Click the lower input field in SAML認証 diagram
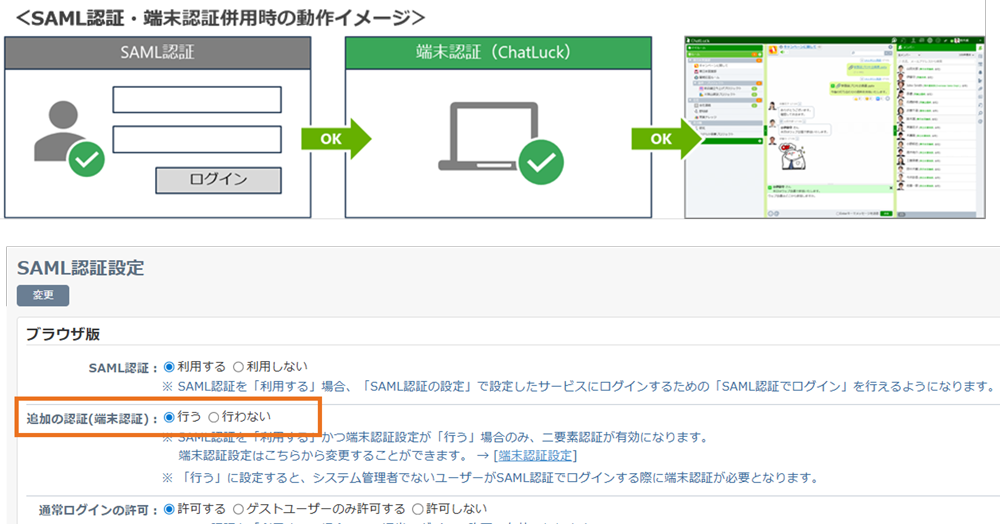Screen dimensions: 1000x524 (x=197, y=140)
